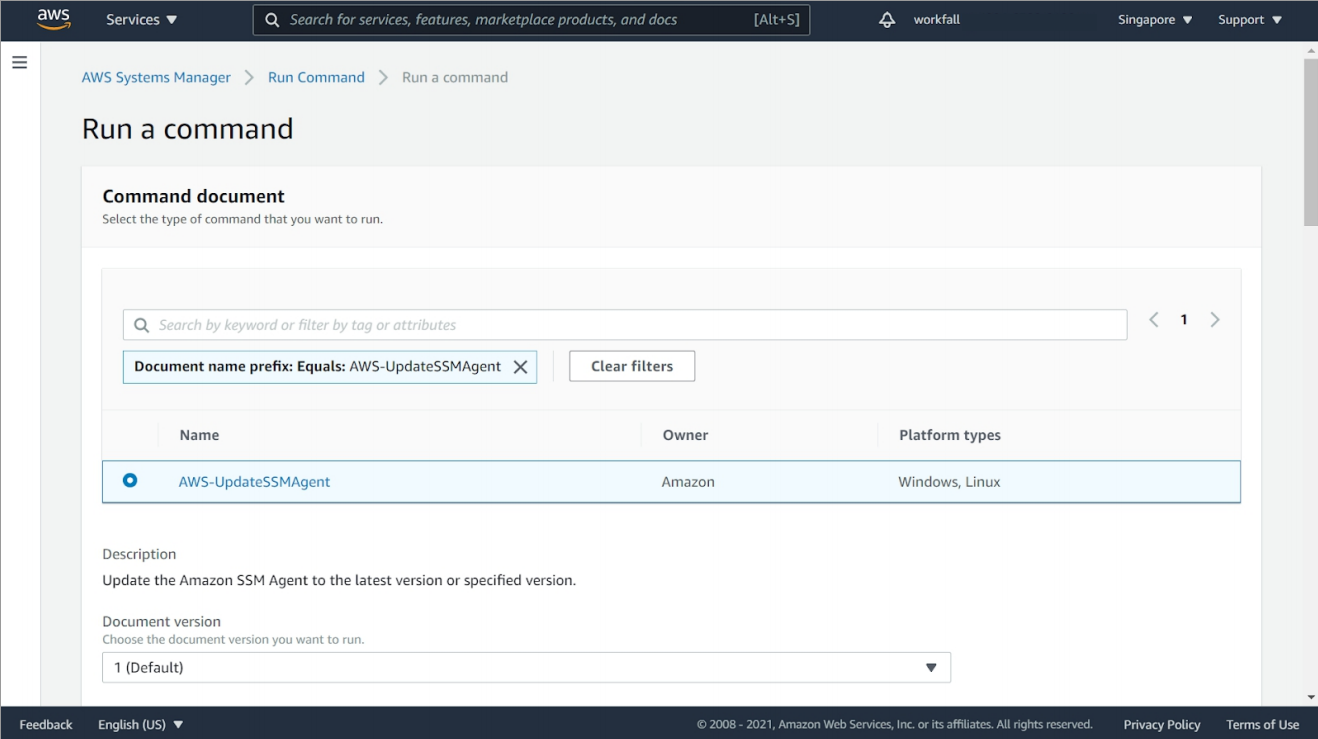
Task: Click the page vertical scrollbar thumb
Action: pyautogui.click(x=1310, y=140)
